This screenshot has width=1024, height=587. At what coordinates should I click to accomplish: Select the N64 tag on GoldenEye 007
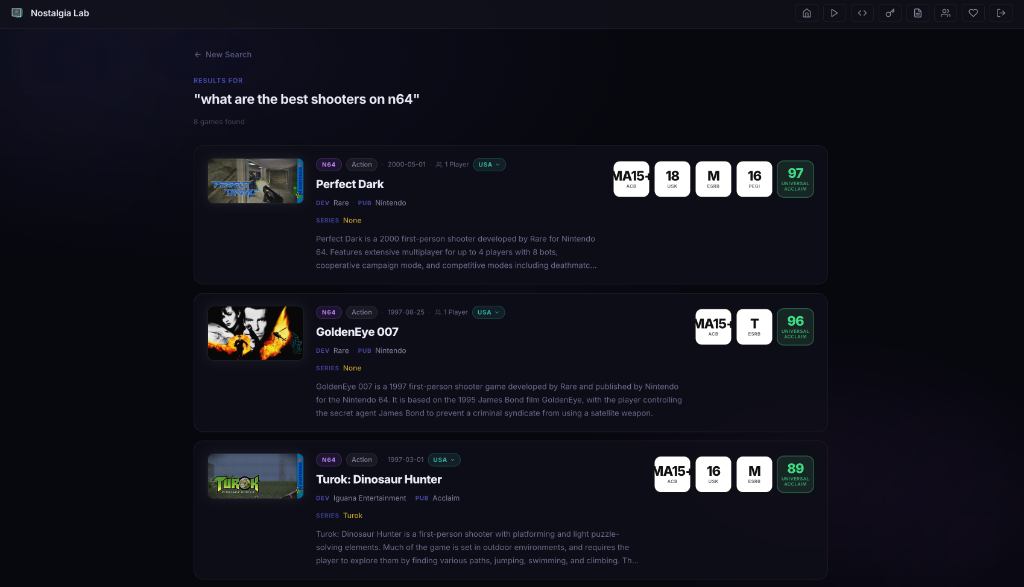point(328,312)
